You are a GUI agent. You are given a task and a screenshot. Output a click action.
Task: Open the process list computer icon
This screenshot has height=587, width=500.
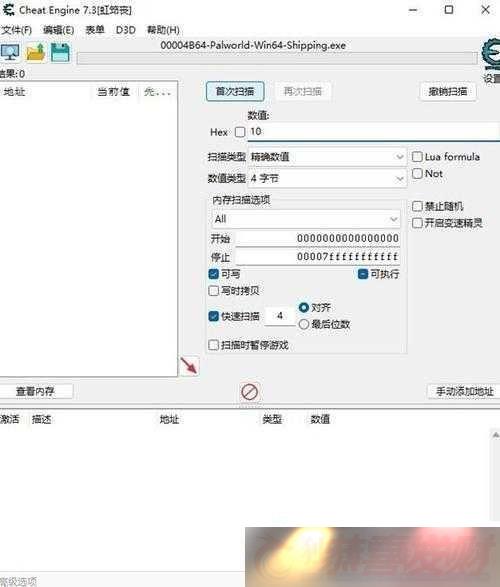(x=10, y=52)
